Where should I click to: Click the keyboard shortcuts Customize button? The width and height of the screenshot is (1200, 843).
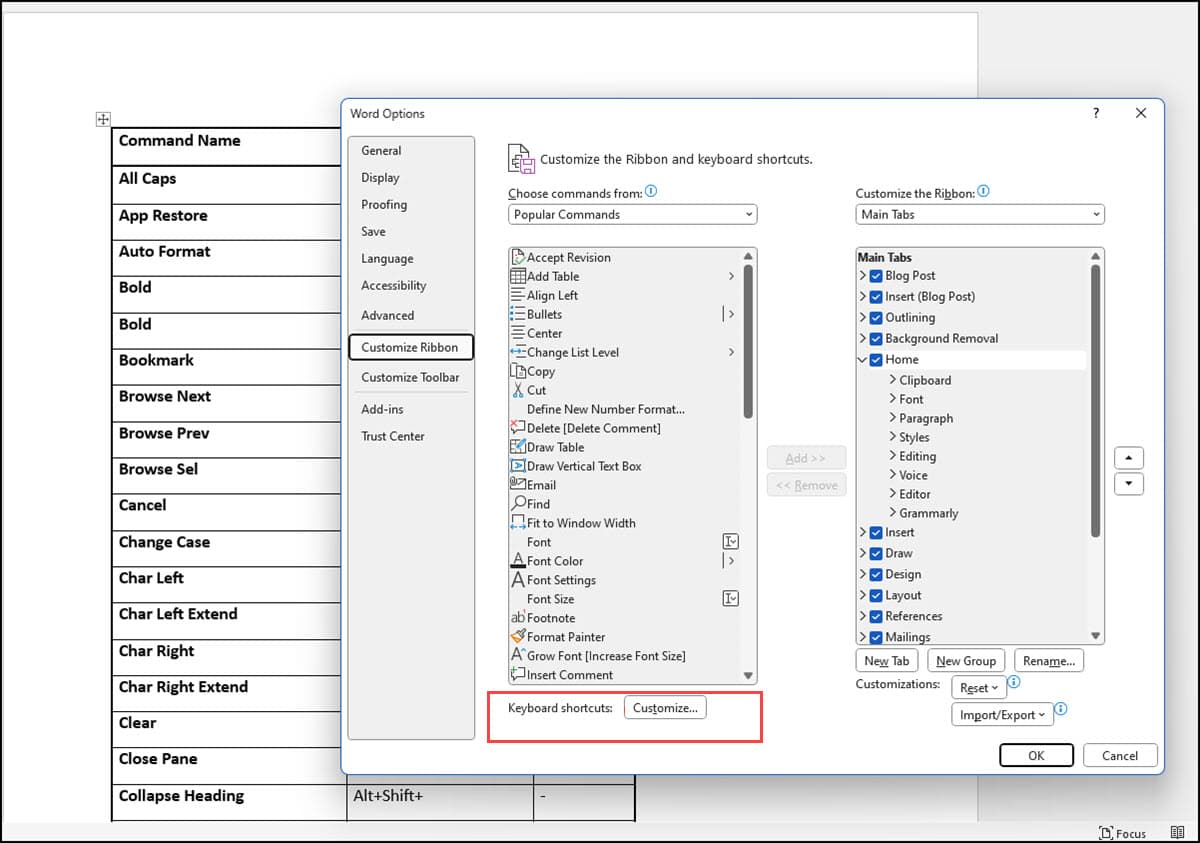(x=665, y=707)
